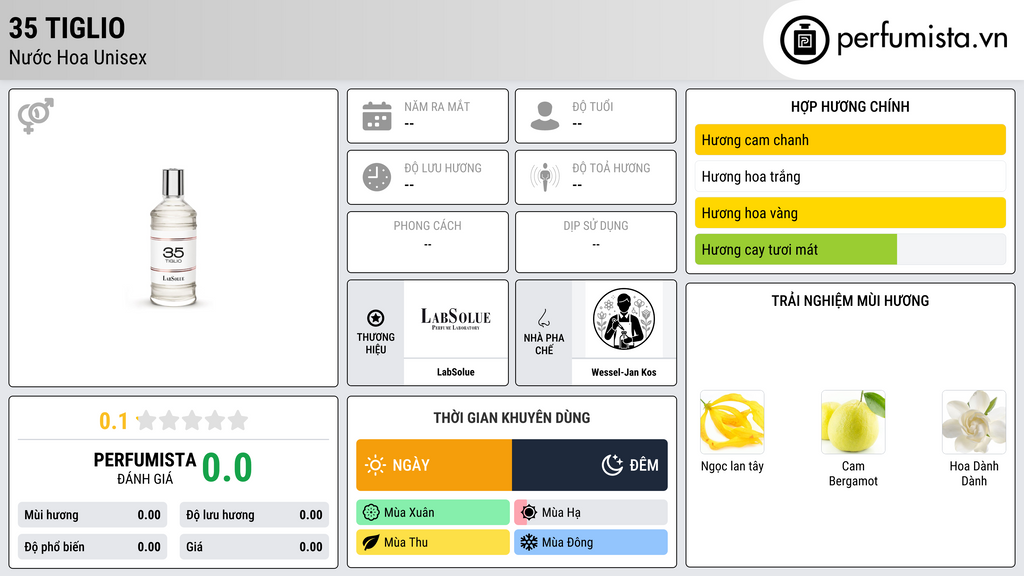Click the Độ Toả Hương label

611,168
